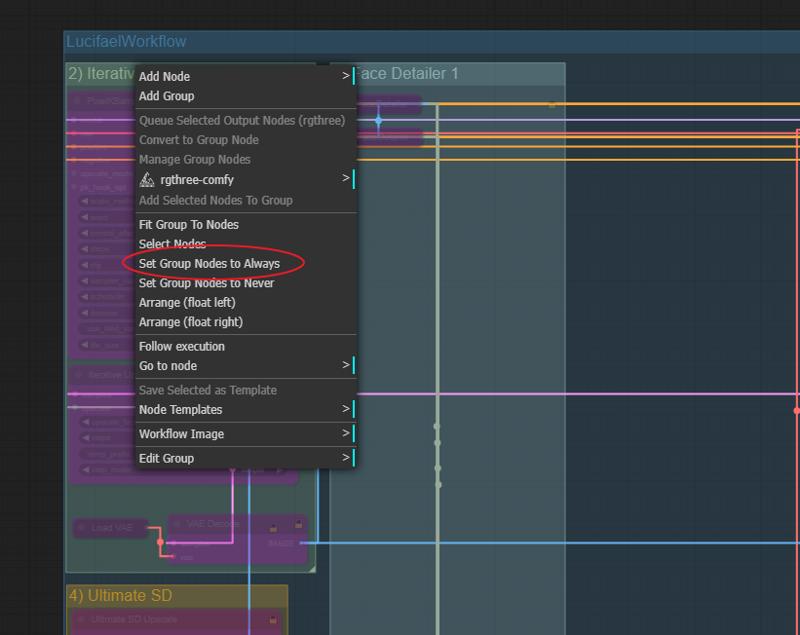800x635 pixels.
Task: Click Follow execution option
Action: click(x=246, y=346)
